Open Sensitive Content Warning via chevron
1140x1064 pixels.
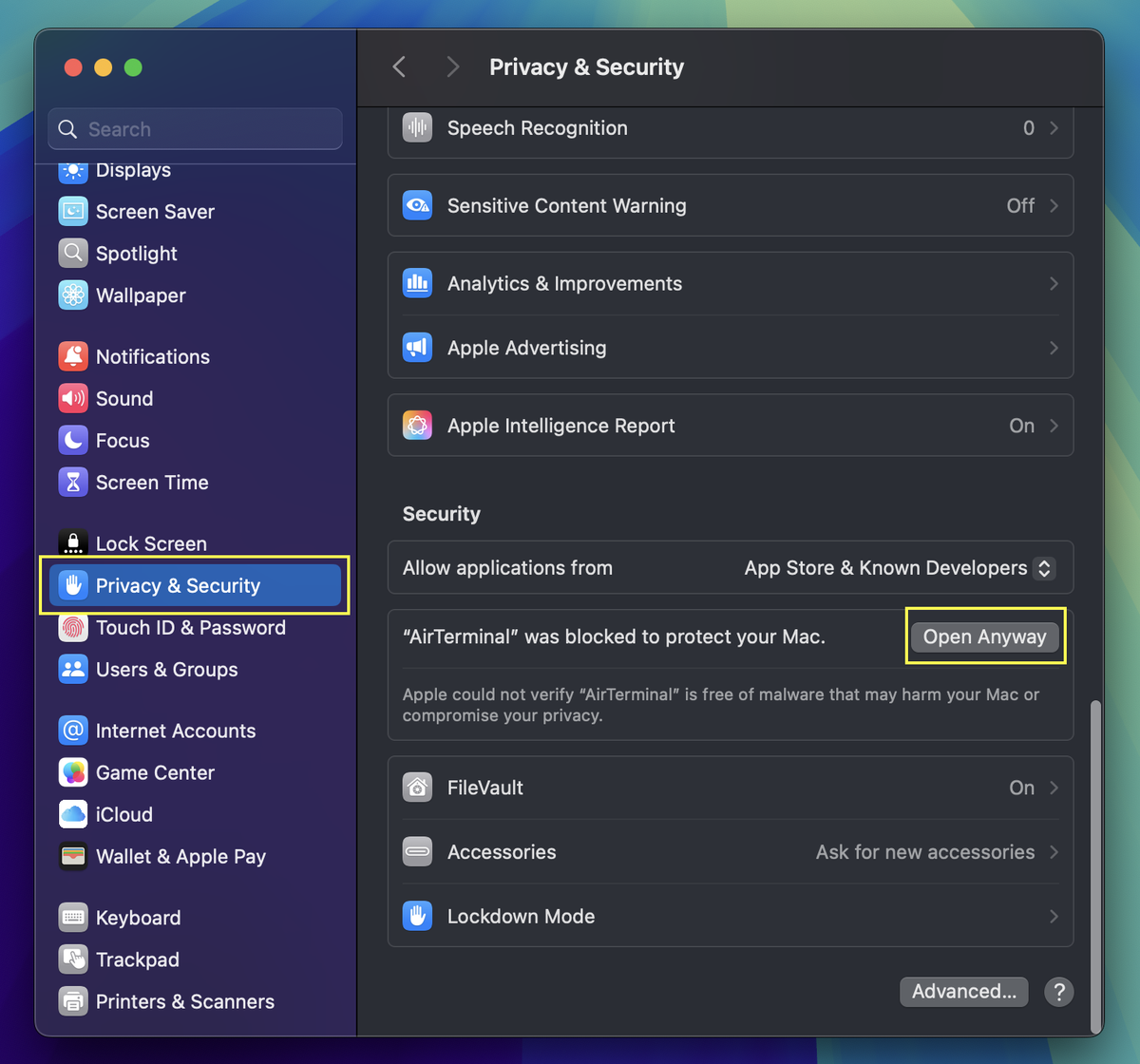[1054, 206]
